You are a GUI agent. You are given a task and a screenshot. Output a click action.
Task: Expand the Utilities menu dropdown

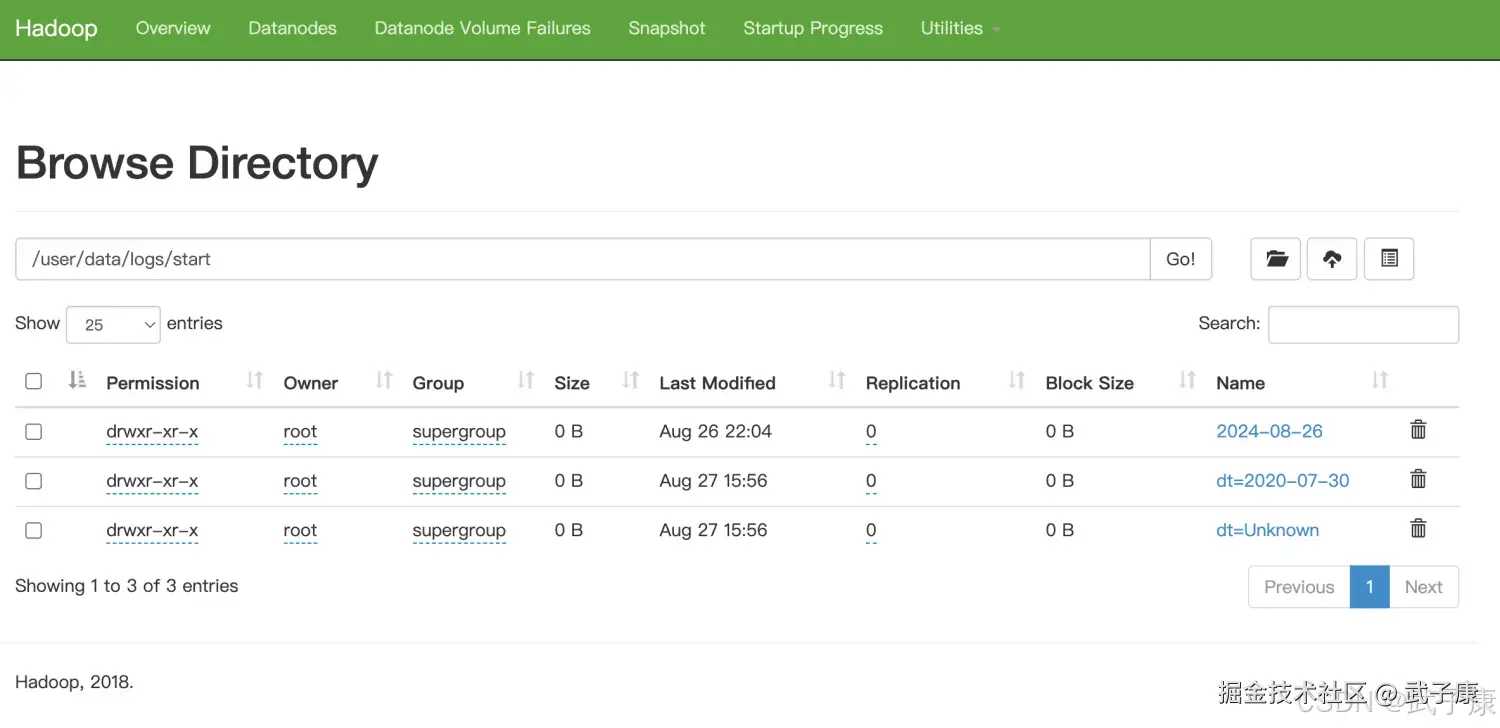(x=959, y=29)
